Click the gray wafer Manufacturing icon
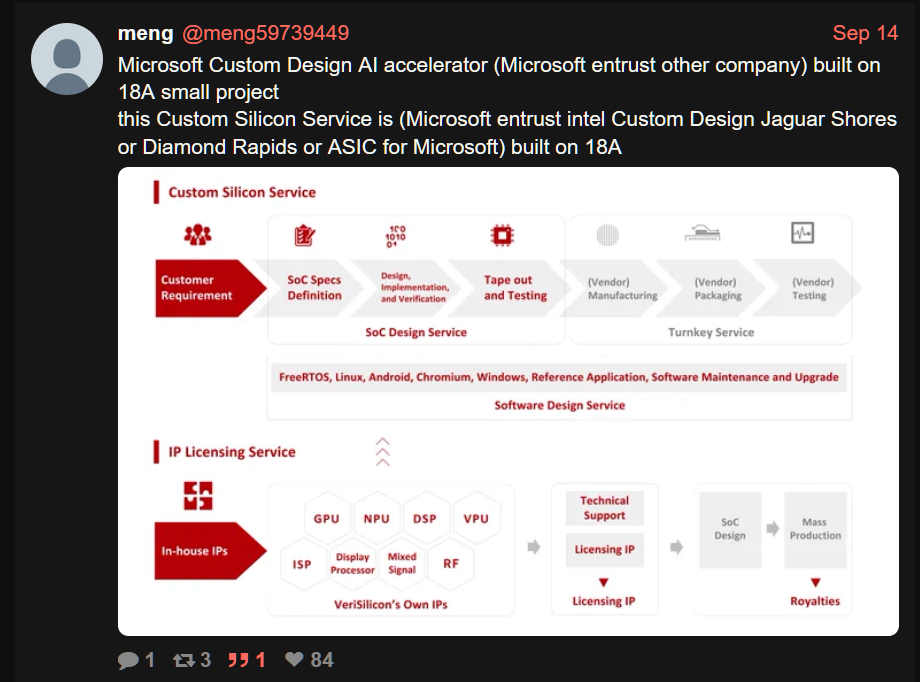This screenshot has width=920, height=682. click(x=608, y=235)
